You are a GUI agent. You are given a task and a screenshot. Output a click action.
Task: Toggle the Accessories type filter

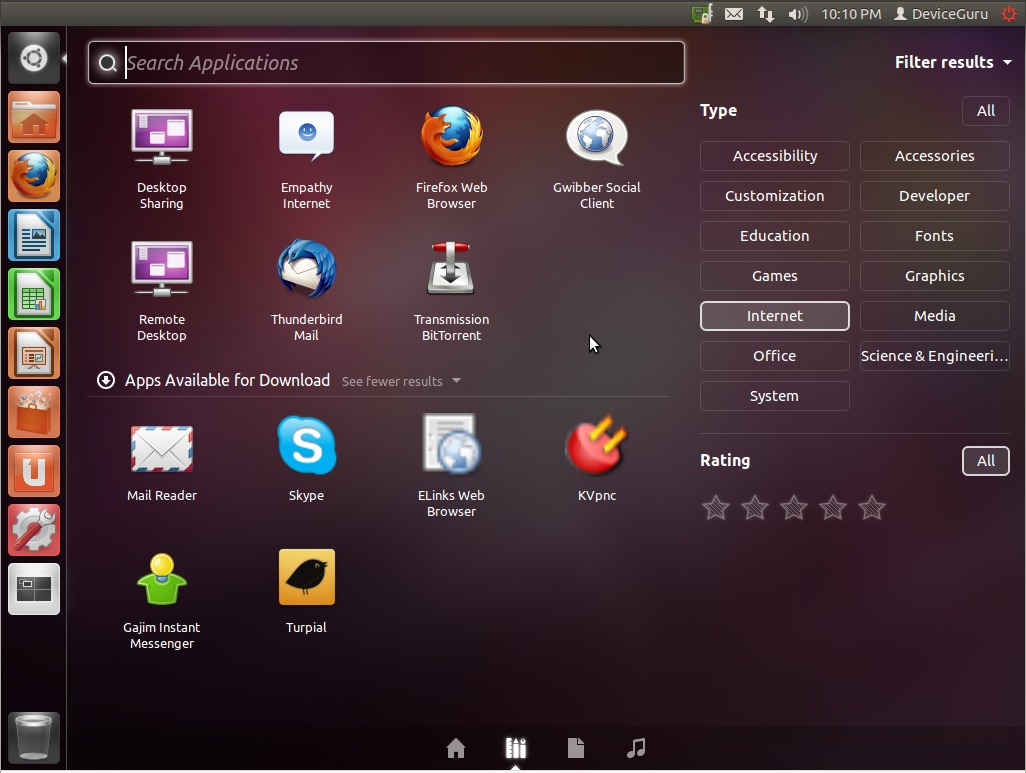click(934, 156)
